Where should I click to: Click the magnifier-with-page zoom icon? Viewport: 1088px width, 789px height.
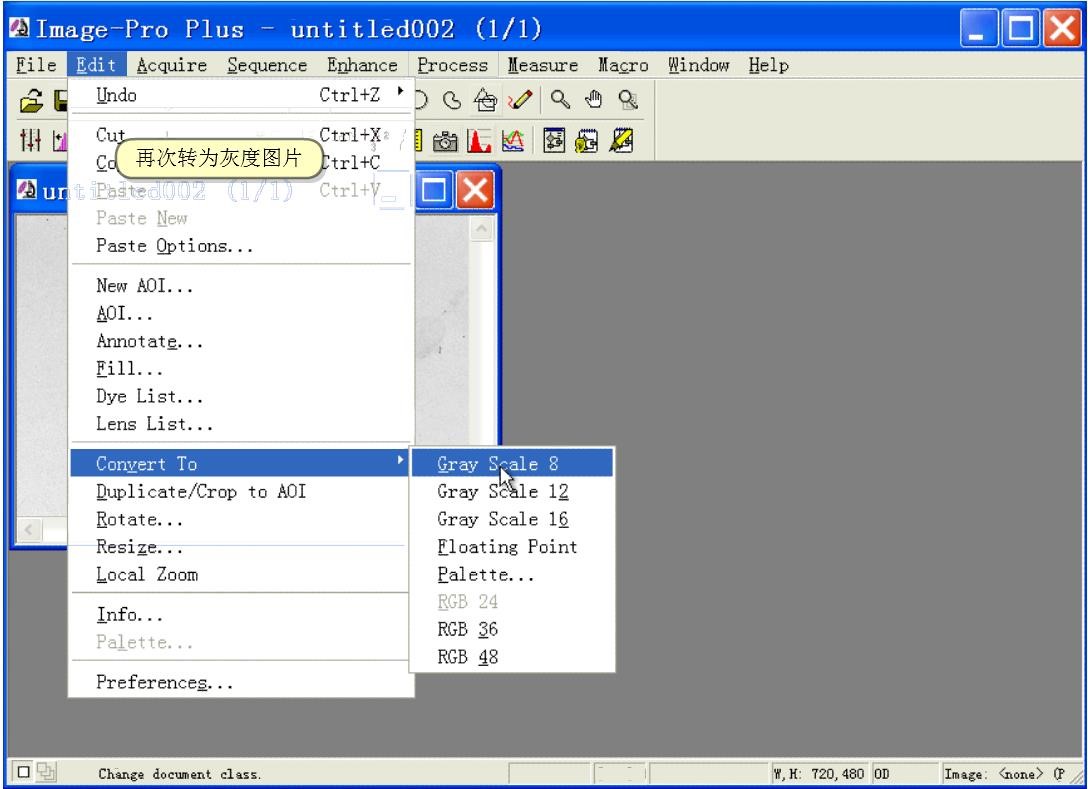pos(628,100)
